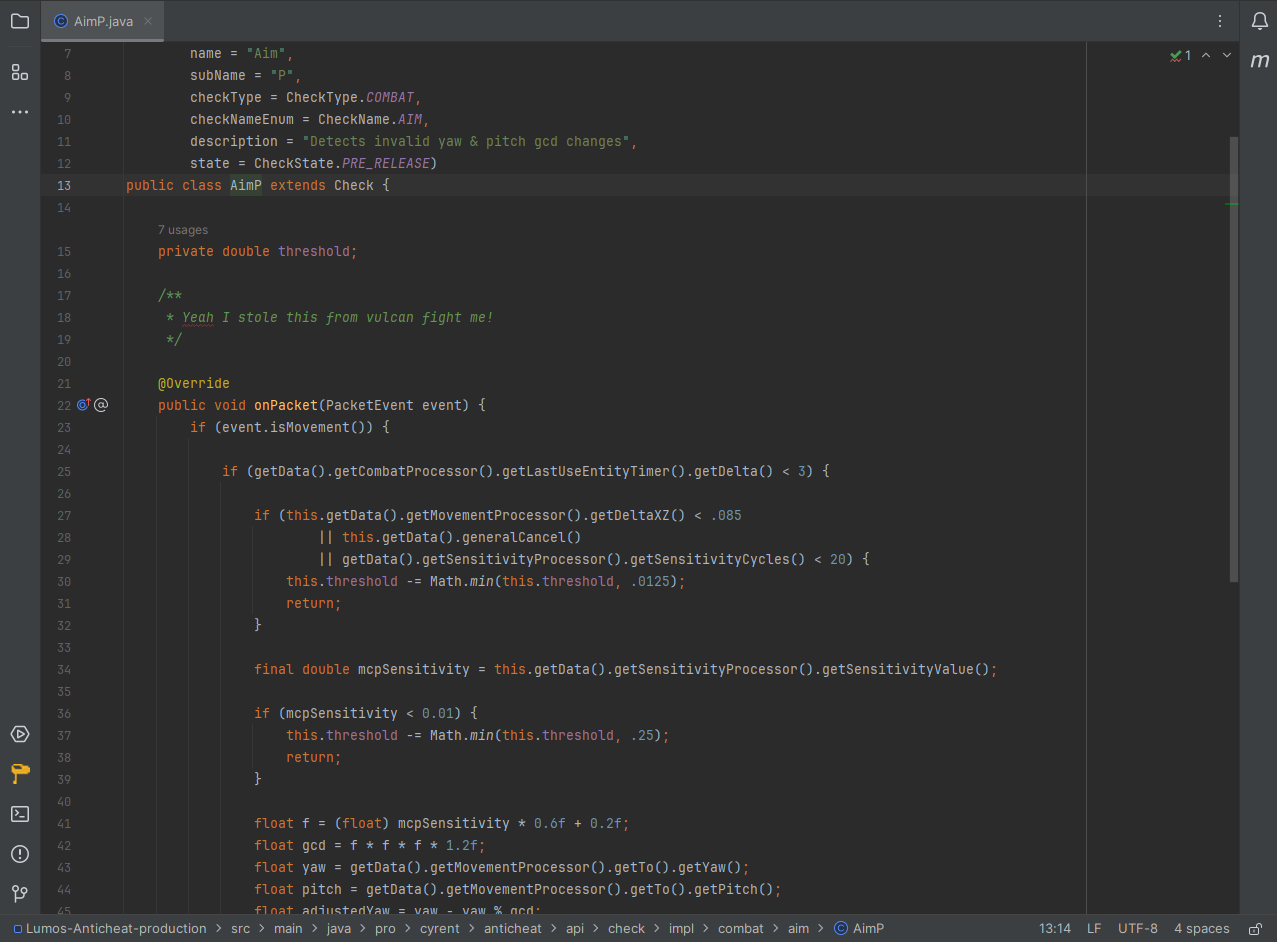
Task: Go to next highlighted problem arrow
Action: (x=1227, y=56)
